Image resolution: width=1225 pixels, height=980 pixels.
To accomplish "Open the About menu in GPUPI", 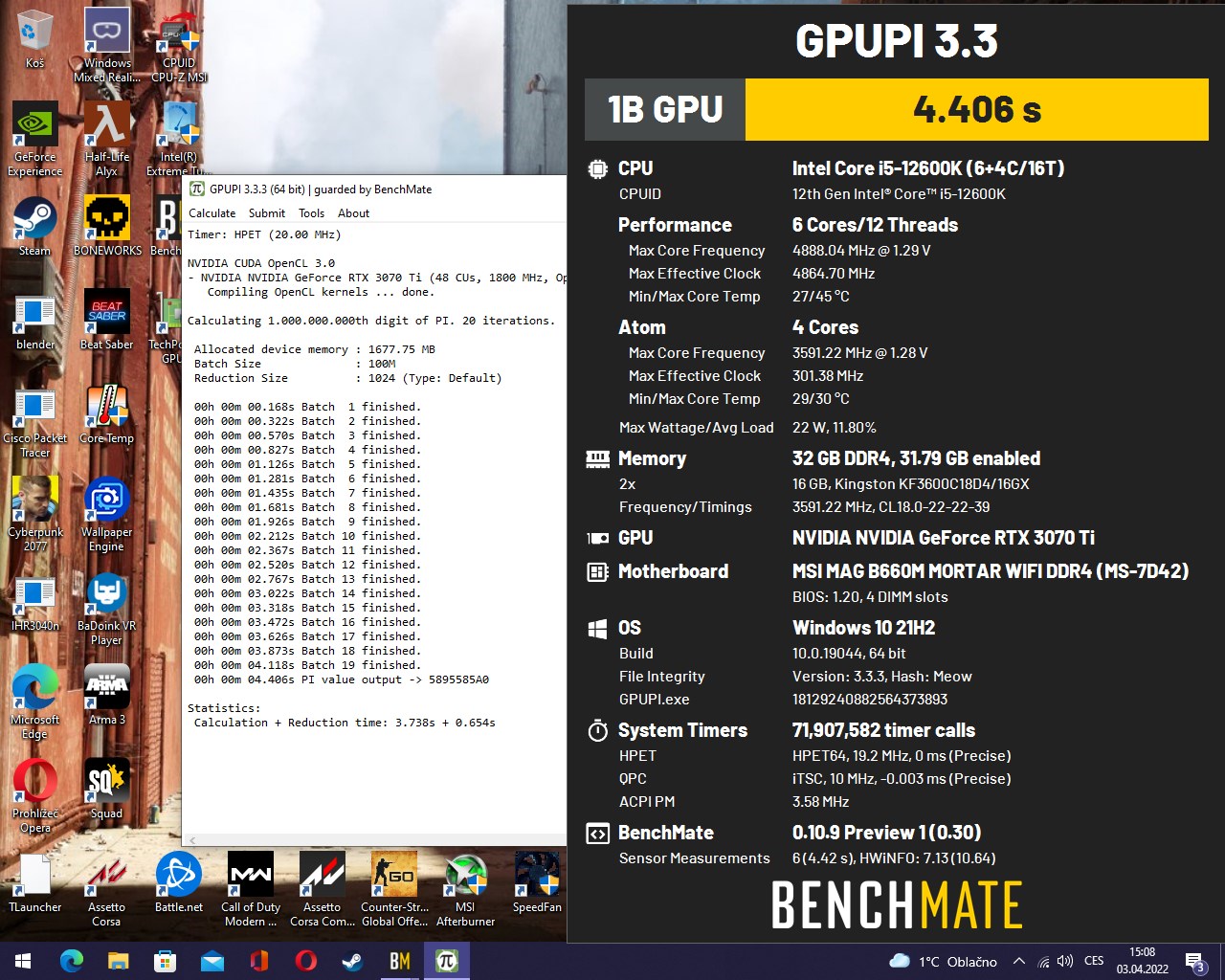I will tap(353, 213).
